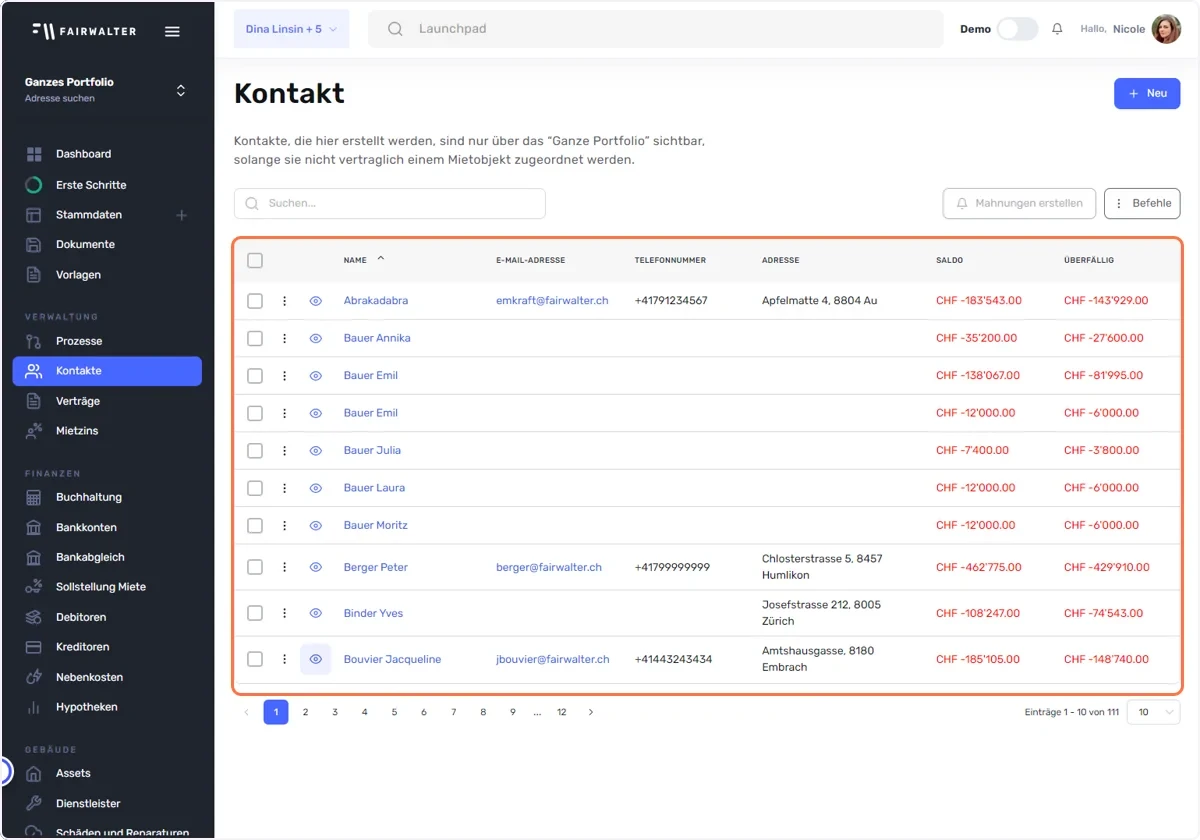Screen dimensions: 1200x840
Task: Open Erste Schritte in sidebar
Action: [x=91, y=185]
